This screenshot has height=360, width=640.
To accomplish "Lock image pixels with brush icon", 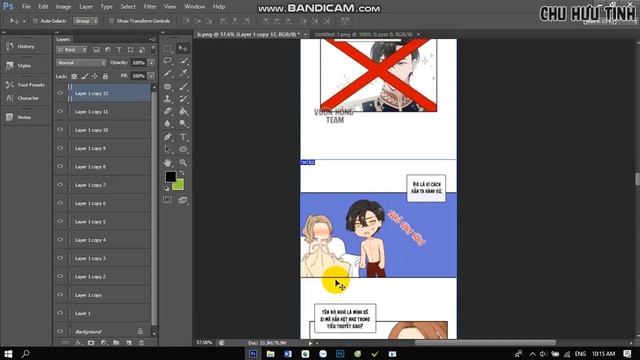I will tap(84, 76).
